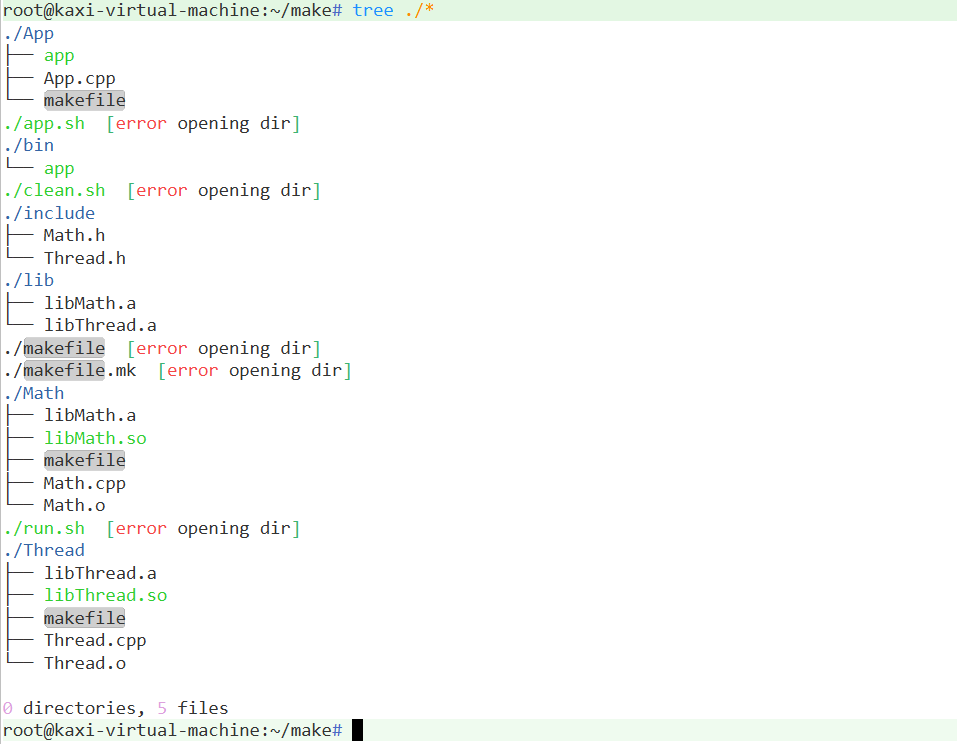Click '[error opening dir]' next to ./run.sh

pyautogui.click(x=203, y=529)
